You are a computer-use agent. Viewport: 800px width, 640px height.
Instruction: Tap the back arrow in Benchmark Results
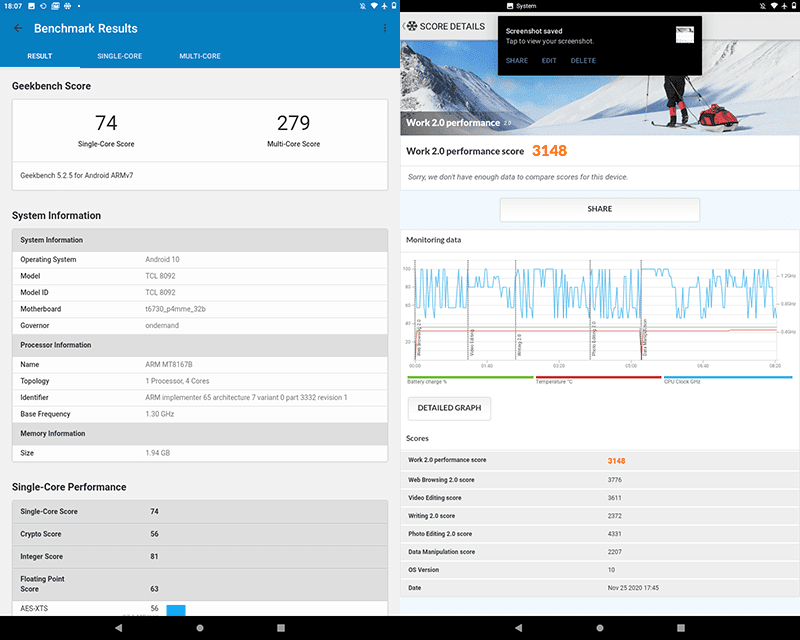18,28
